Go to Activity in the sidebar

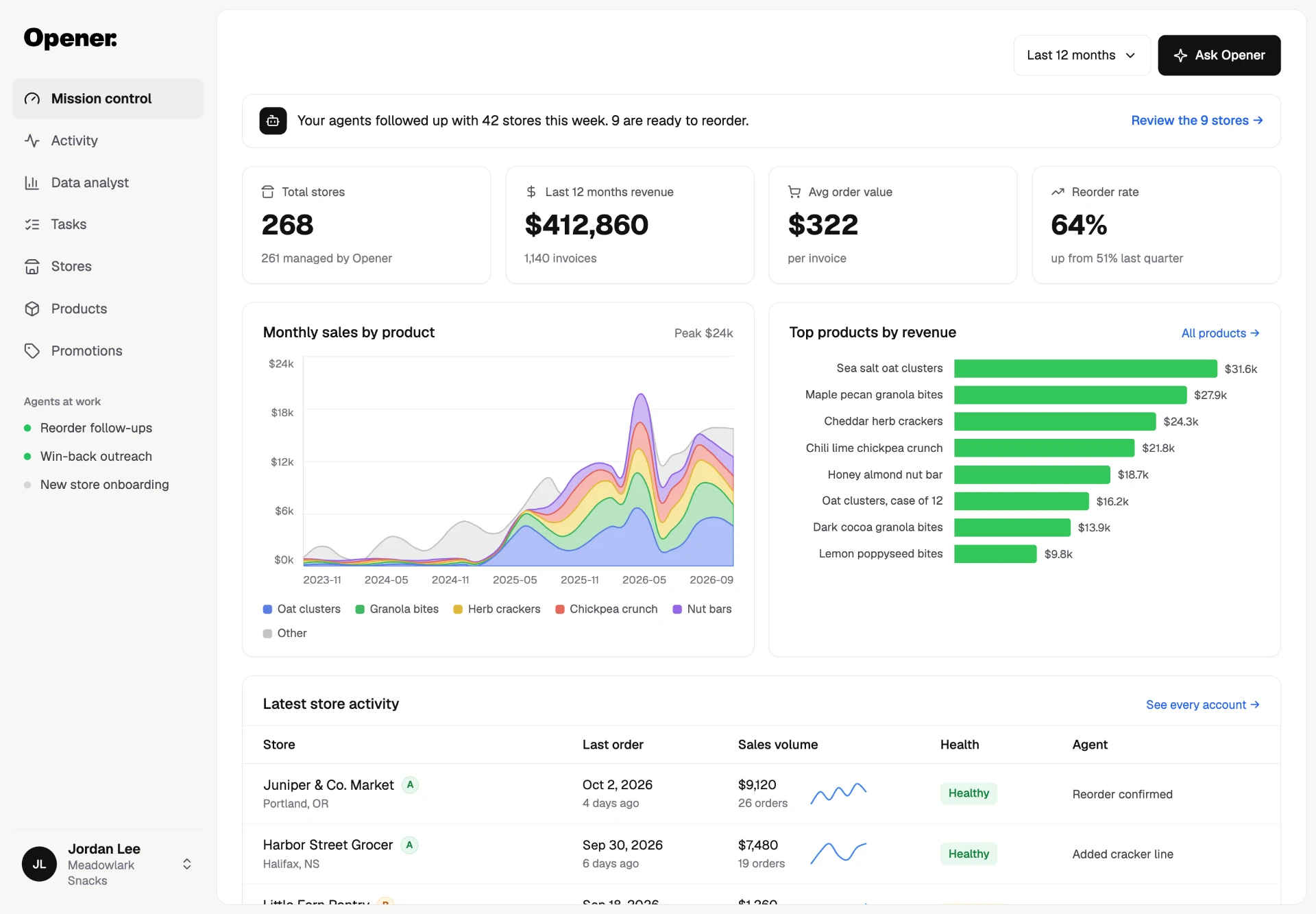coord(108,141)
